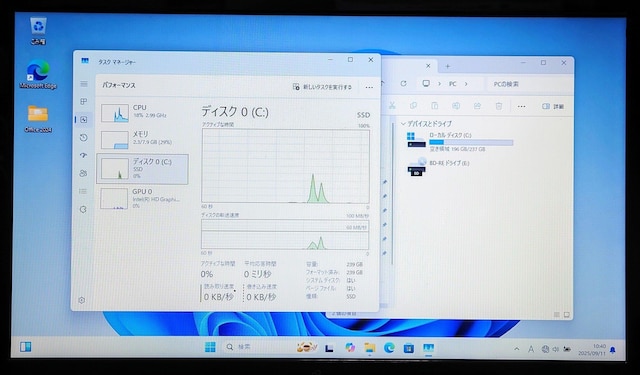Select BD-RE ドライブ (E:) drive
The height and width of the screenshot is (375, 640).
(439, 166)
